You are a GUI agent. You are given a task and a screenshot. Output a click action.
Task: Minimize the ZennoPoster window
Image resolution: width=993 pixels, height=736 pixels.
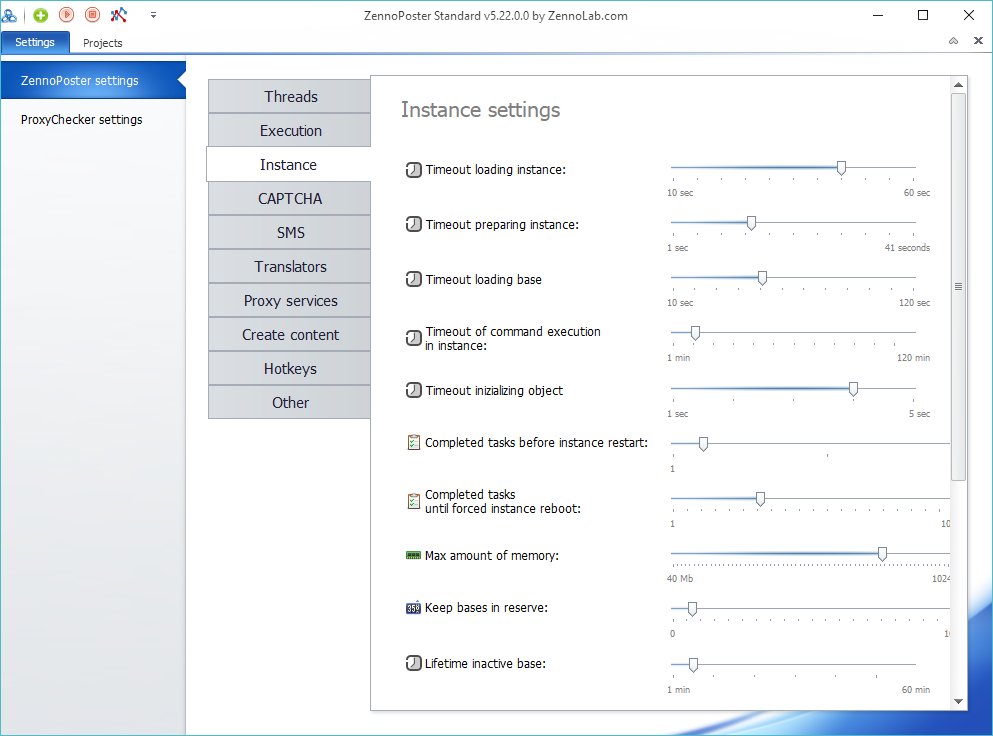878,15
